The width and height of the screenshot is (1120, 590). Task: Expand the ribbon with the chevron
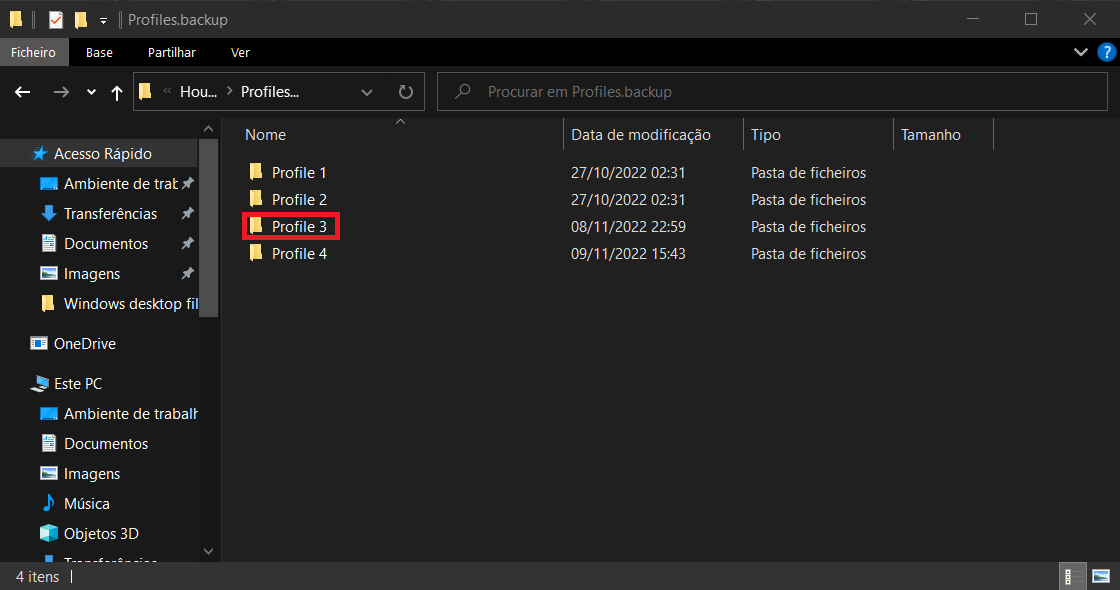pyautogui.click(x=1080, y=52)
